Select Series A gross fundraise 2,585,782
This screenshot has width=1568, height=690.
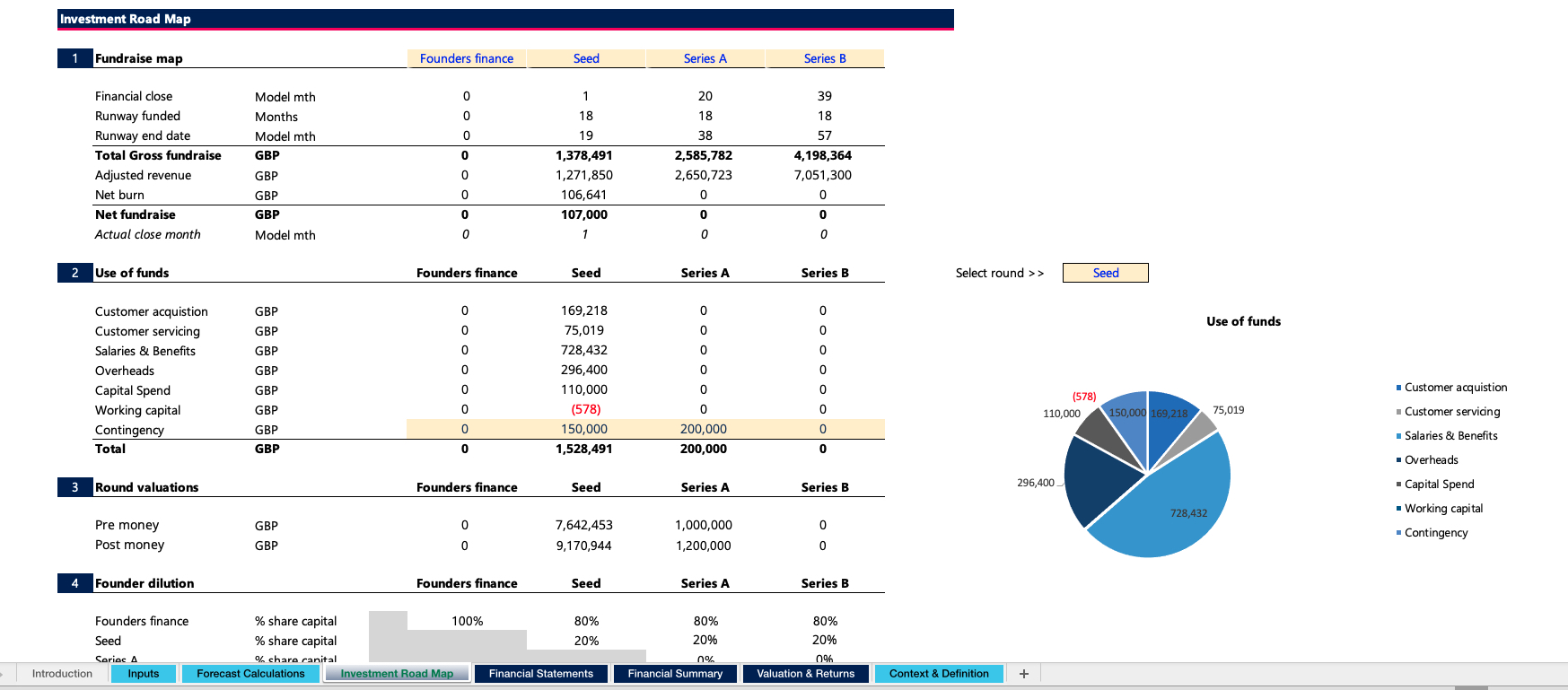704,155
